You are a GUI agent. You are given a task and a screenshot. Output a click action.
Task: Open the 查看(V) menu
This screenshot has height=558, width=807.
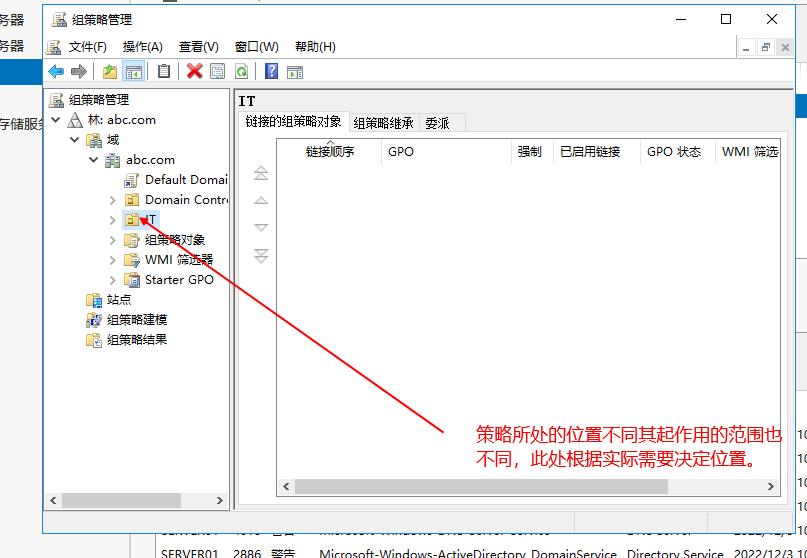click(x=199, y=47)
